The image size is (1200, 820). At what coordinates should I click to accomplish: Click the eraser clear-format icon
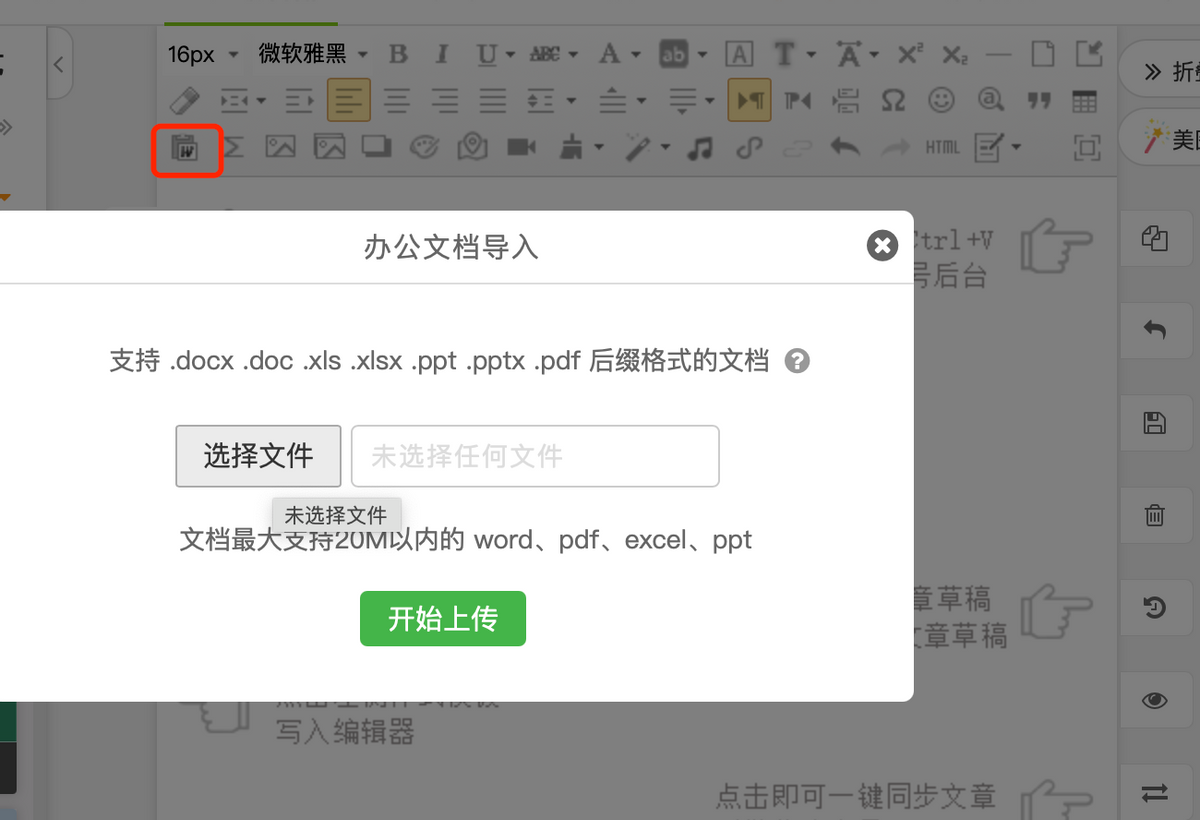(x=185, y=101)
